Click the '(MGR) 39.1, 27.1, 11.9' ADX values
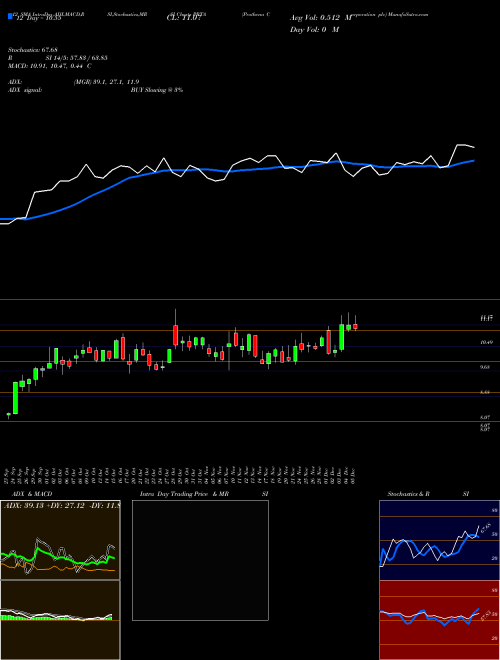 click(x=106, y=82)
